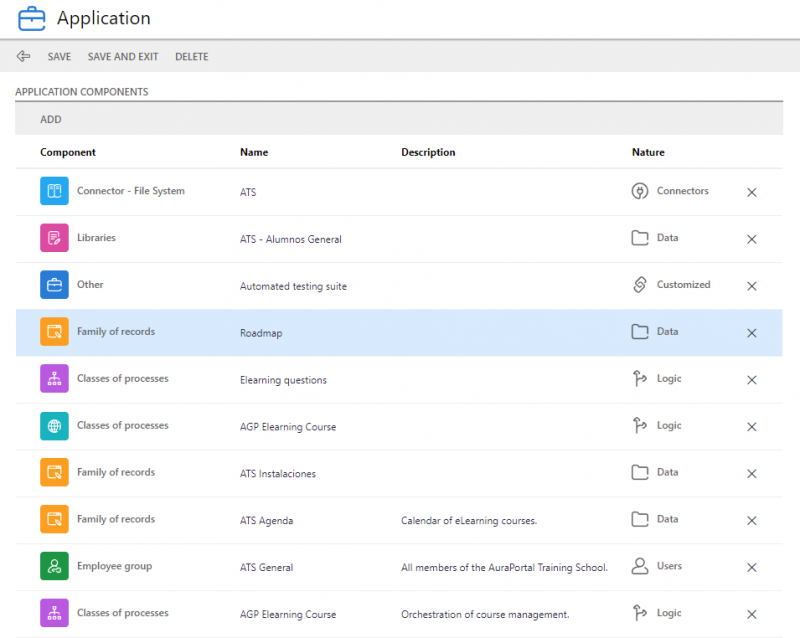Select the ATS Instalaciones name
The image size is (800, 638).
[278, 474]
